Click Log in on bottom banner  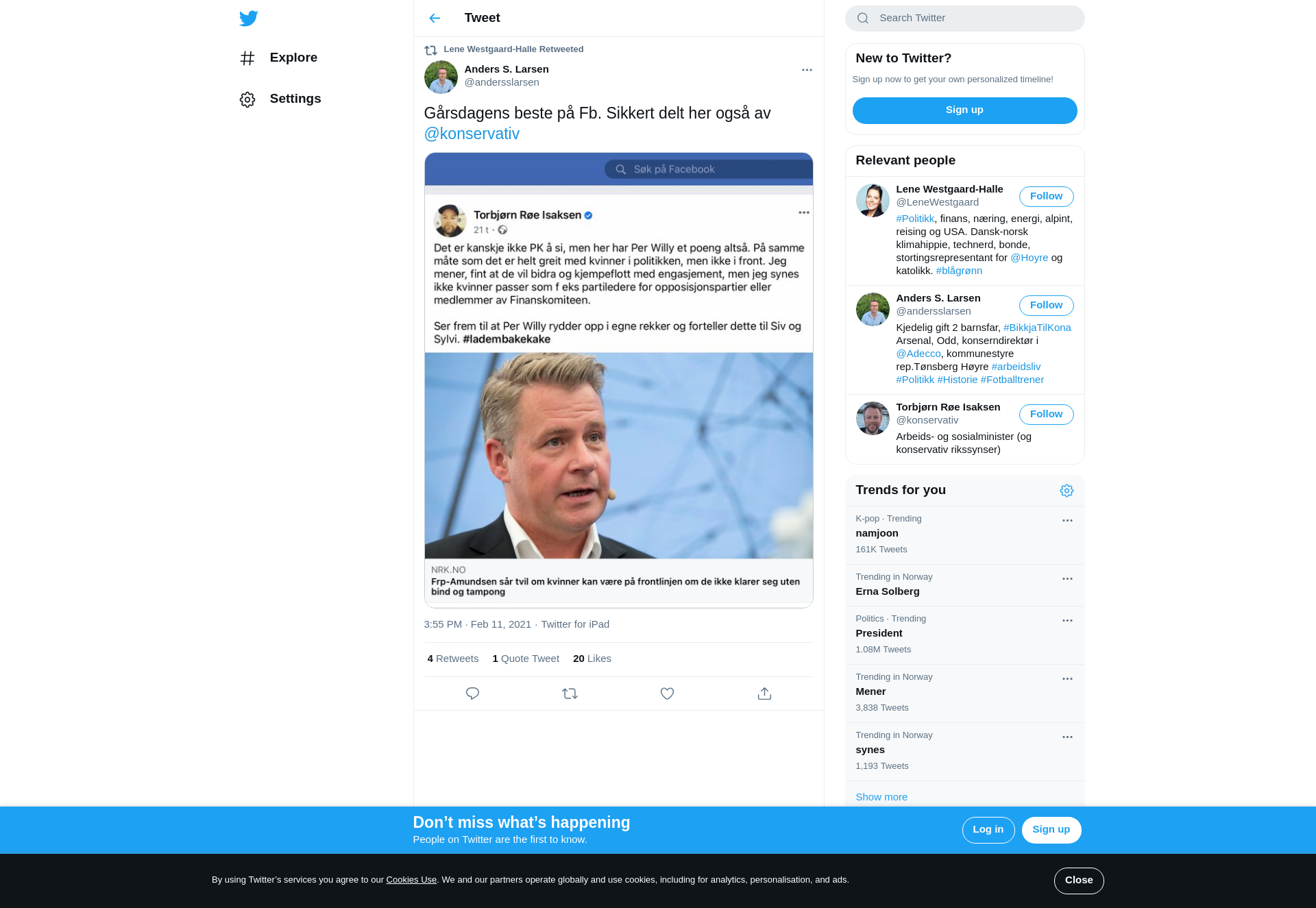988,830
